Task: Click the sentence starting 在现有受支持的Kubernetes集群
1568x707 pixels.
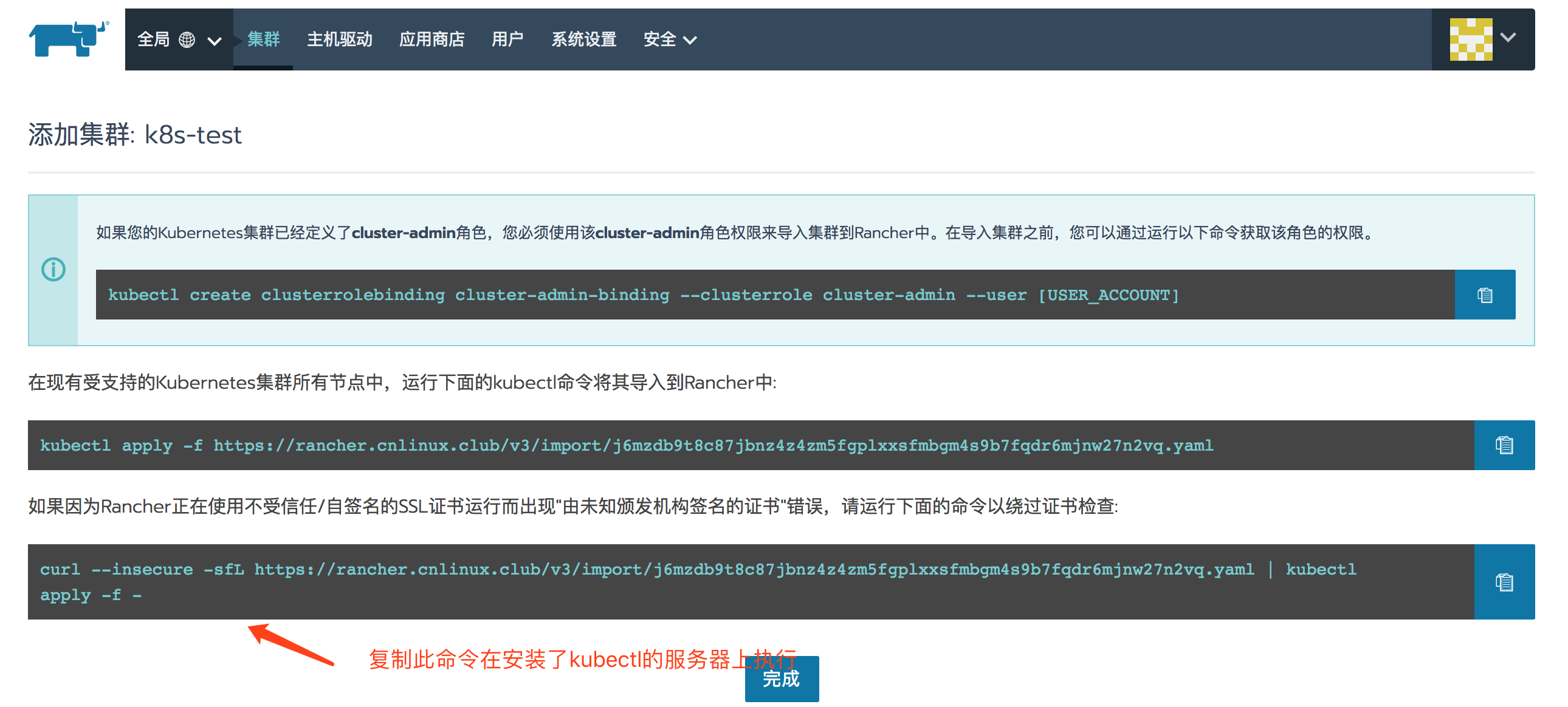Action: 402,383
